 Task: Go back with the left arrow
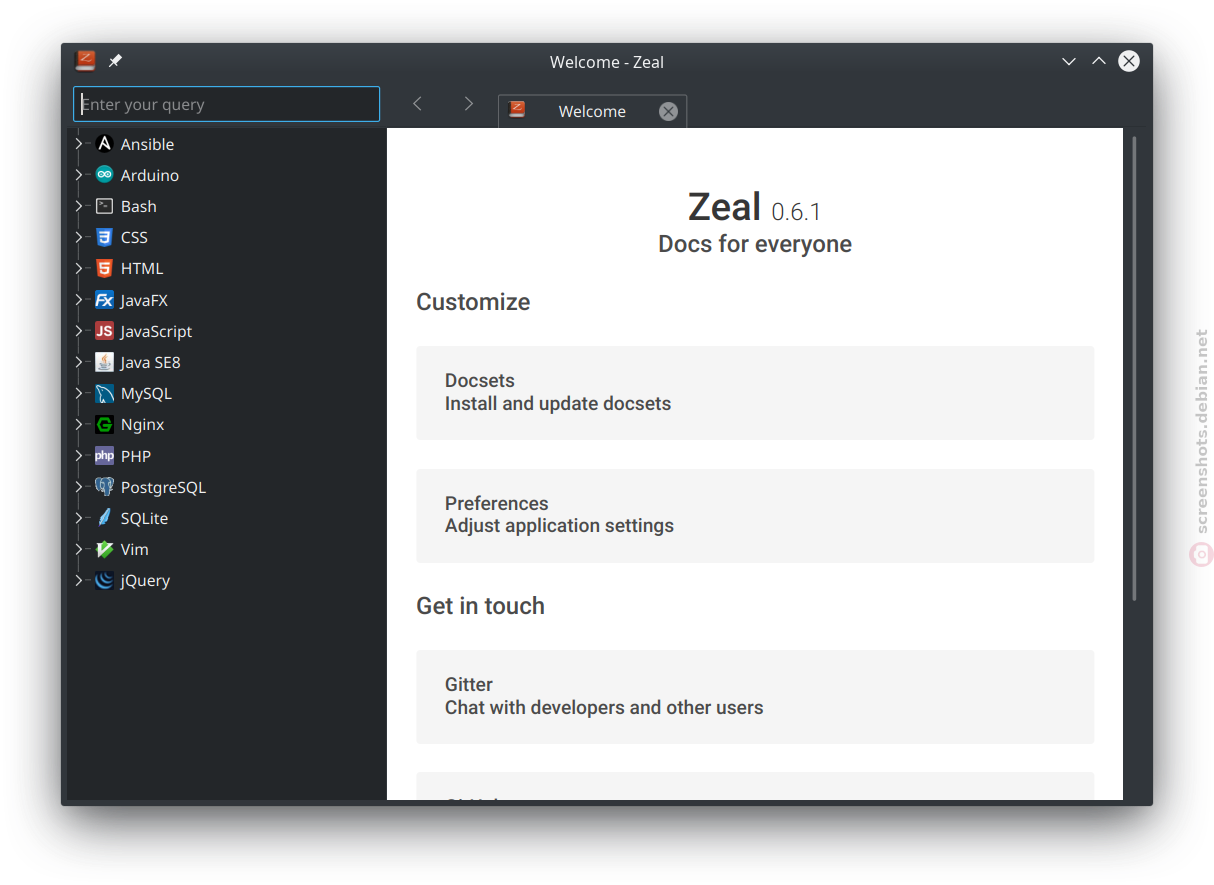418,104
